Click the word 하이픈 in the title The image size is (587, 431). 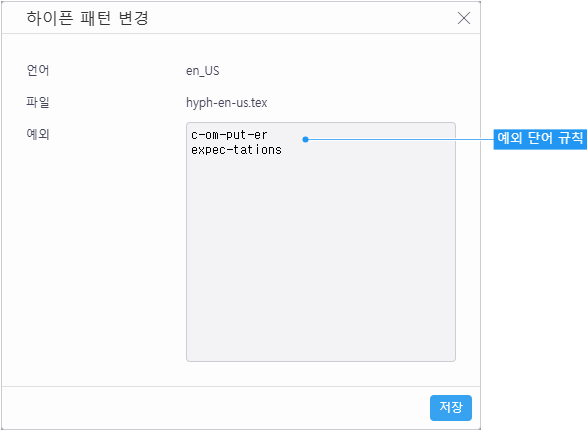coord(49,18)
